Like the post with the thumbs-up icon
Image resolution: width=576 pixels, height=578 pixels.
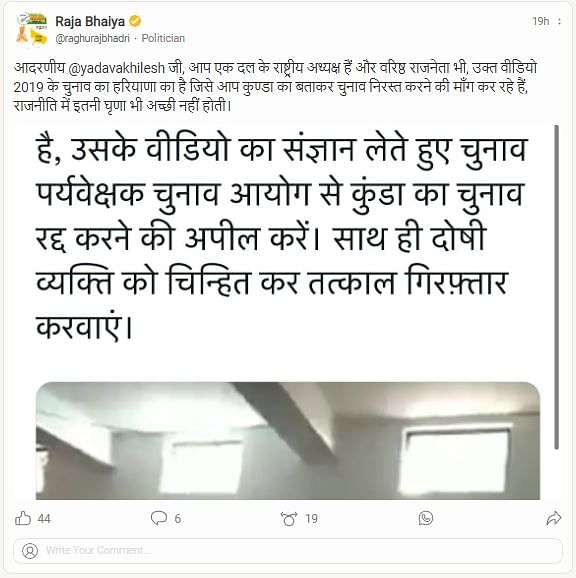22,518
